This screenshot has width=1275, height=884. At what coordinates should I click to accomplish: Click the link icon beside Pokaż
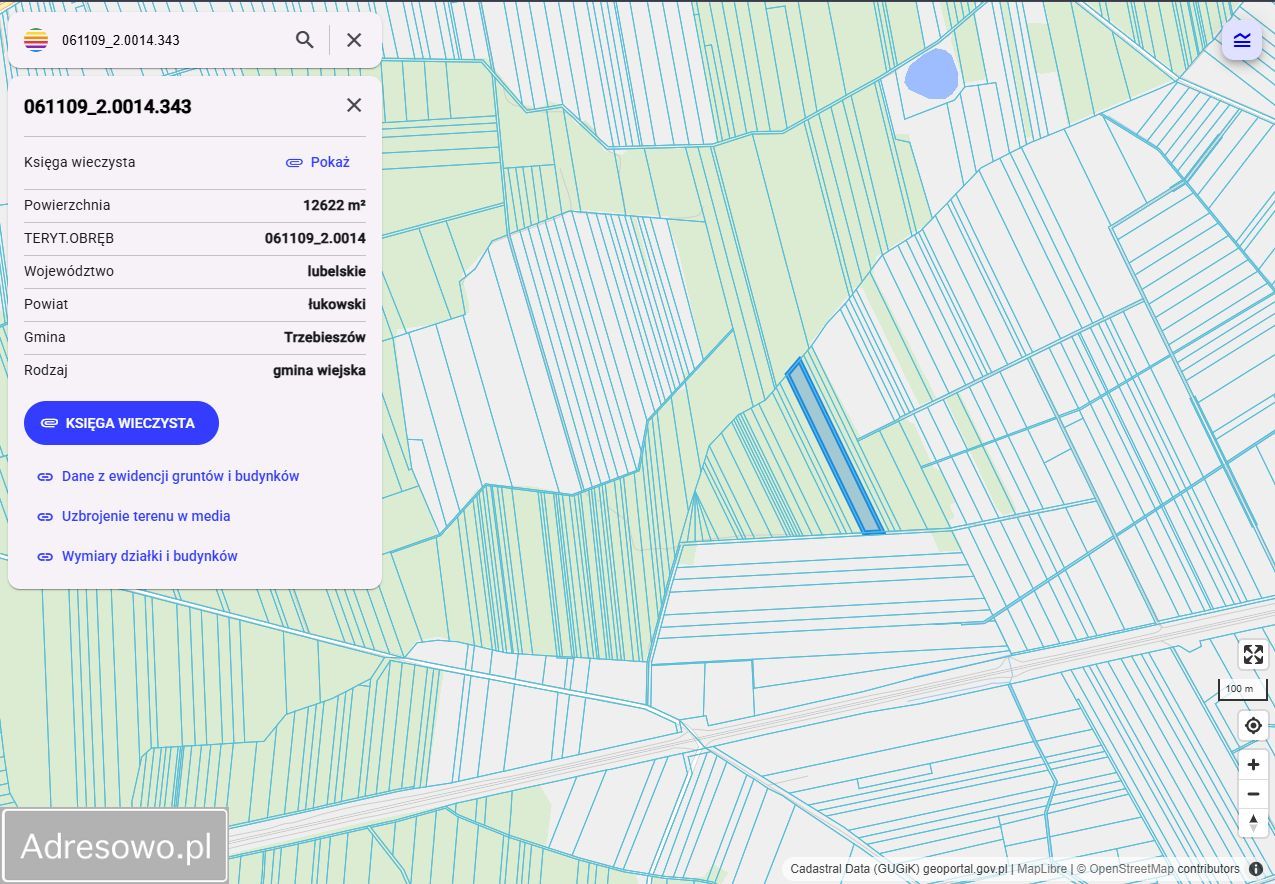click(x=294, y=162)
